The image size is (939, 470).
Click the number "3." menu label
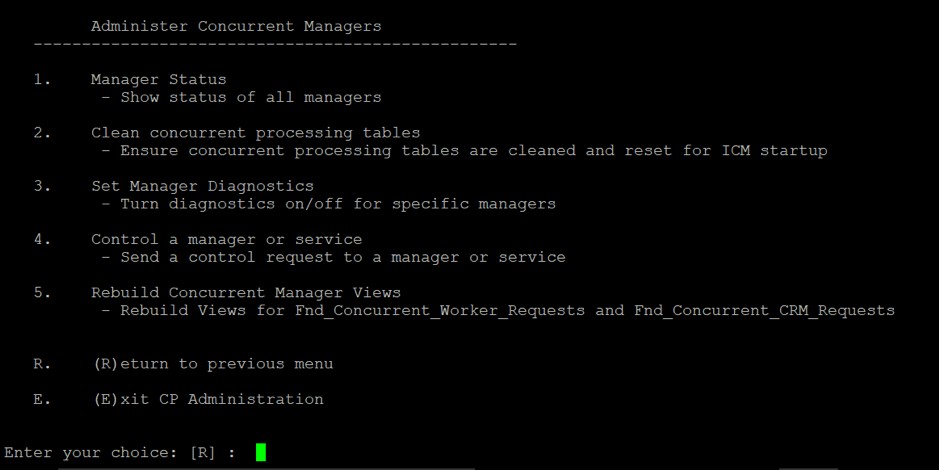[x=42, y=186]
